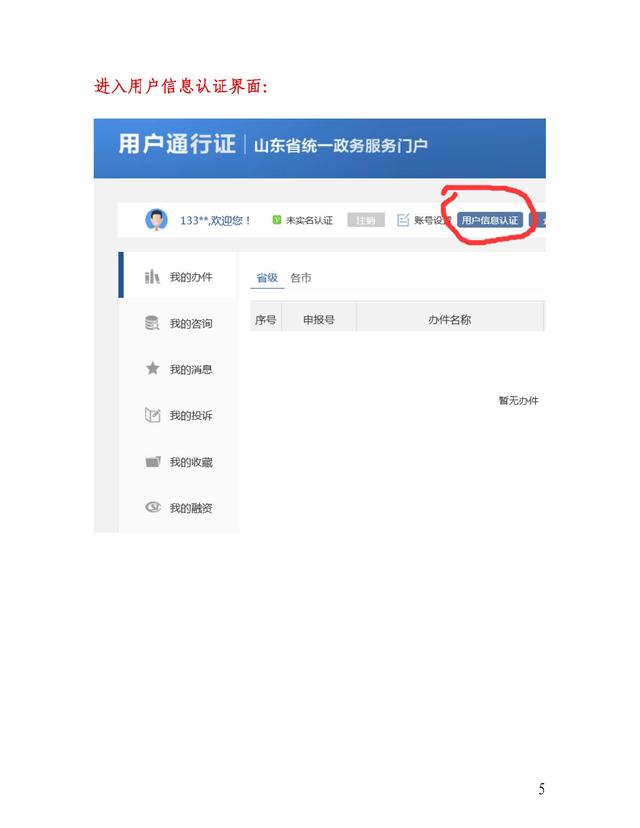Click the 我的投诉 edit-book icon

click(x=153, y=415)
